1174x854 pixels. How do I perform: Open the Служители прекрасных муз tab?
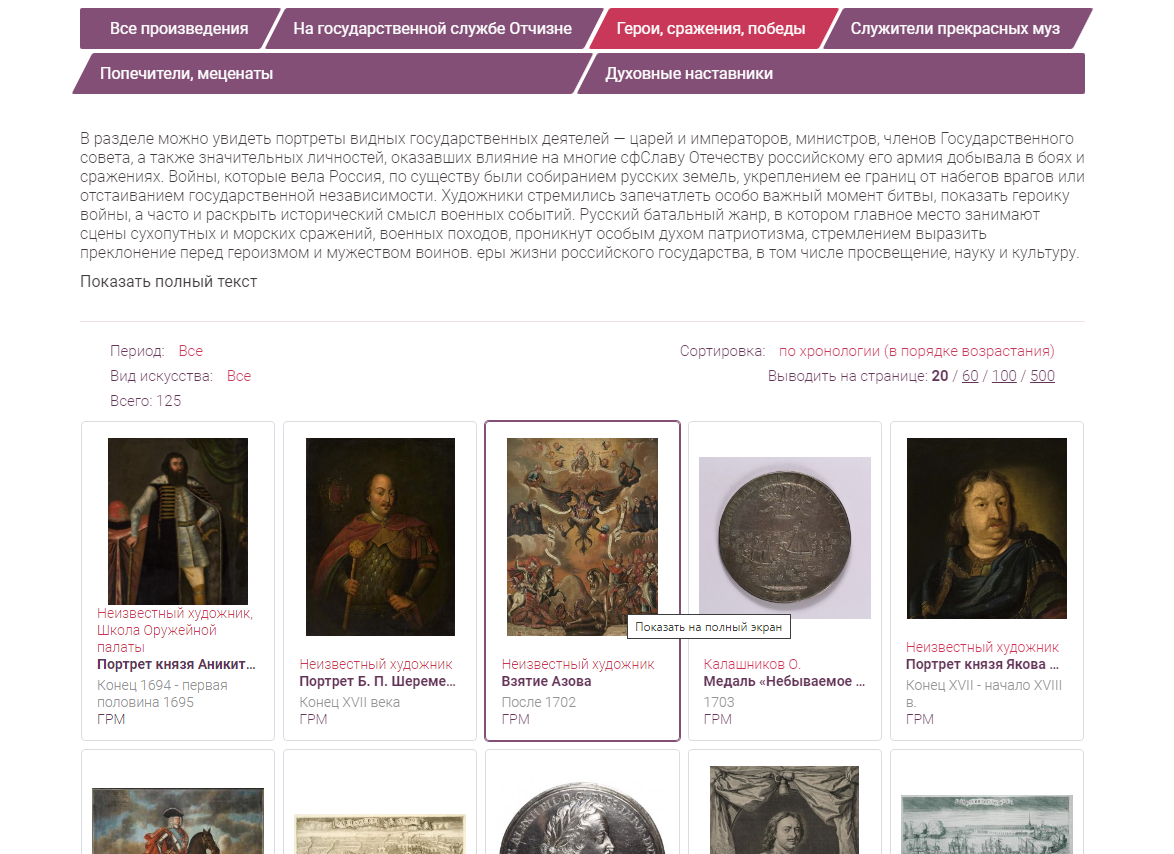955,28
